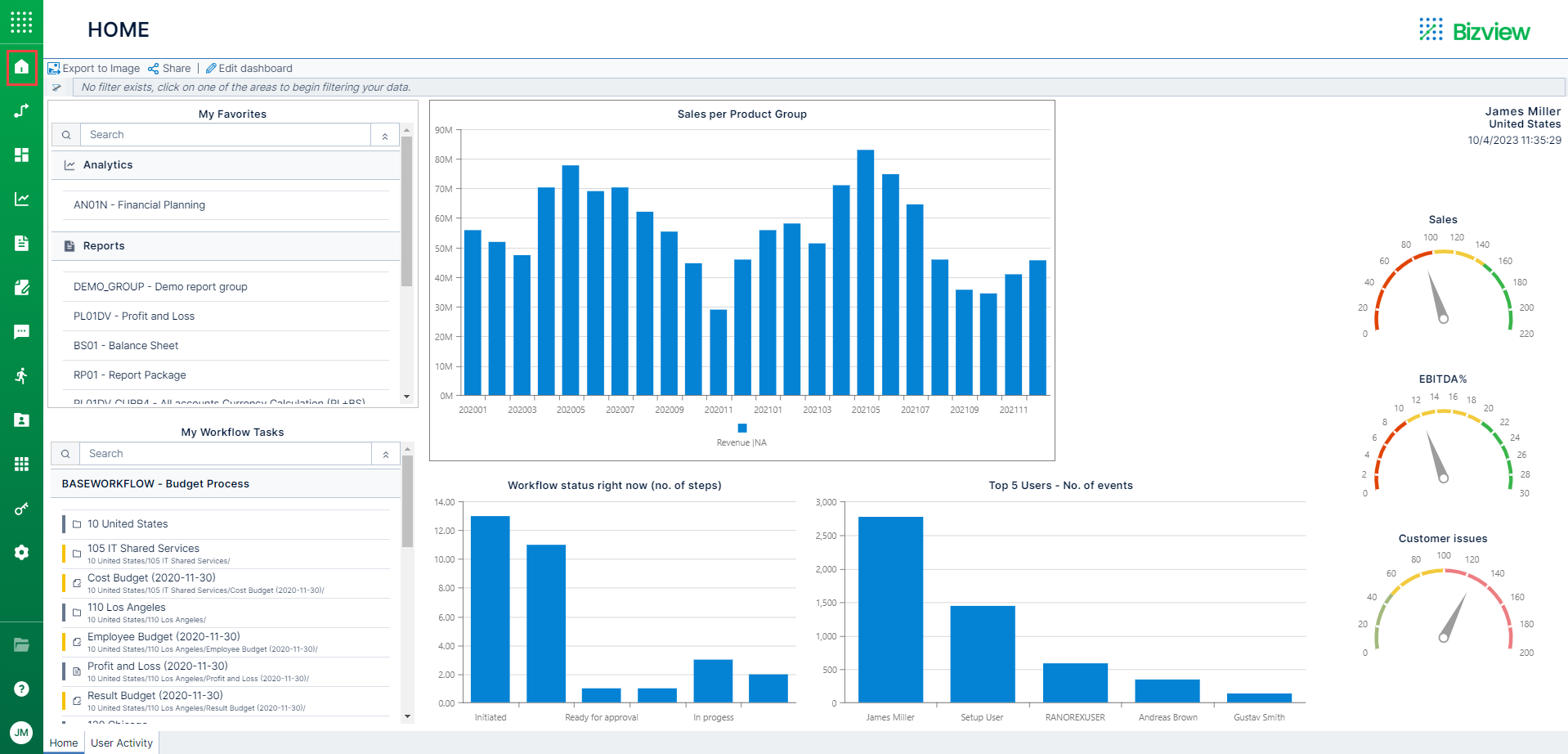This screenshot has height=754, width=1568.
Task: Open Employee Budget (2020-11-30) task
Action: pyautogui.click(x=164, y=636)
